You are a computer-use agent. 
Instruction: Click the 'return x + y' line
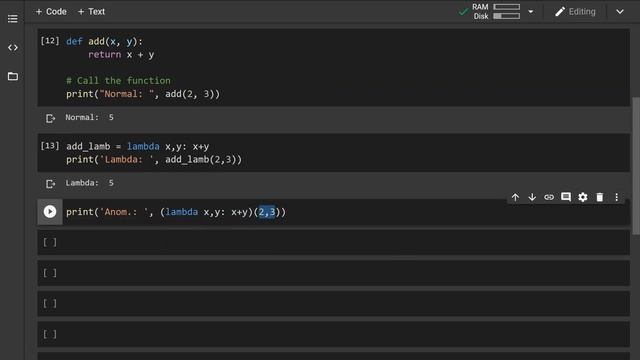click(x=121, y=55)
